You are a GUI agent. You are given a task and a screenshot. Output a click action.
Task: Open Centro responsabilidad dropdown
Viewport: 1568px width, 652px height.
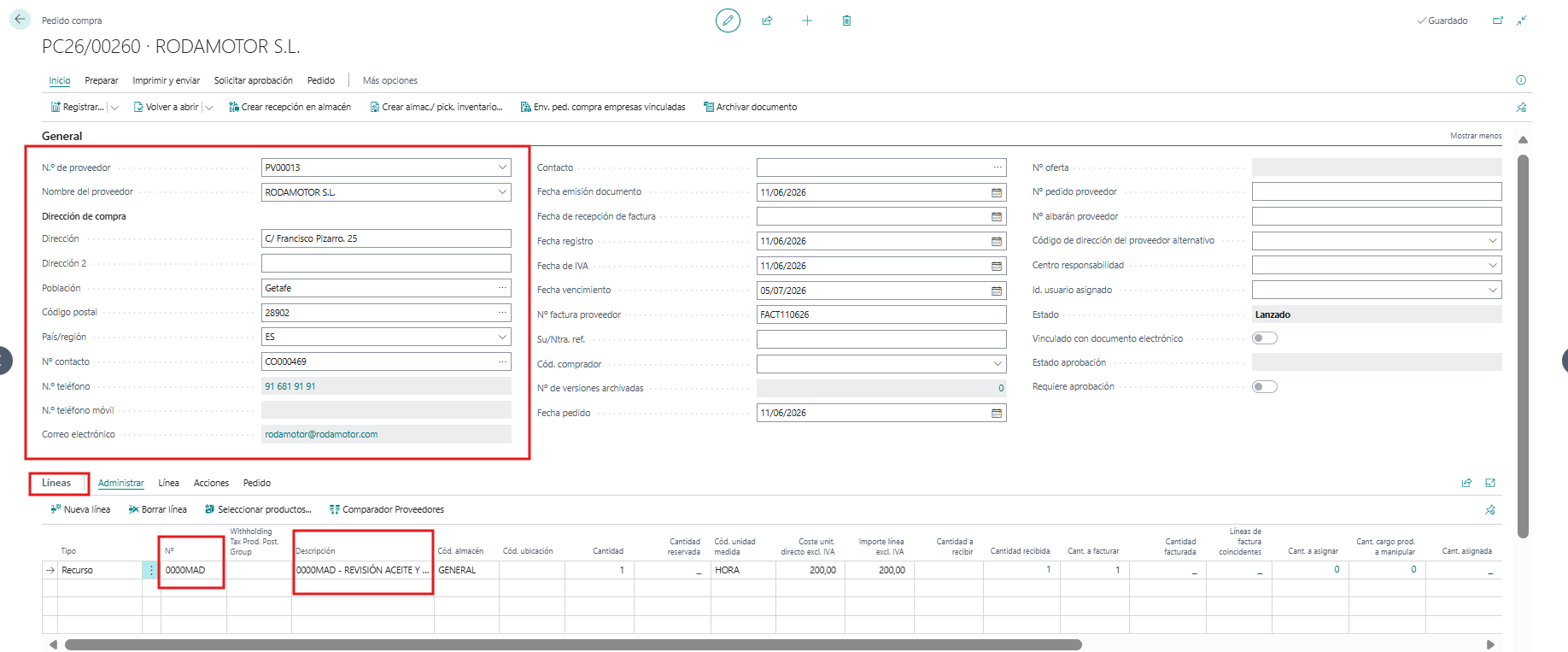(1493, 266)
